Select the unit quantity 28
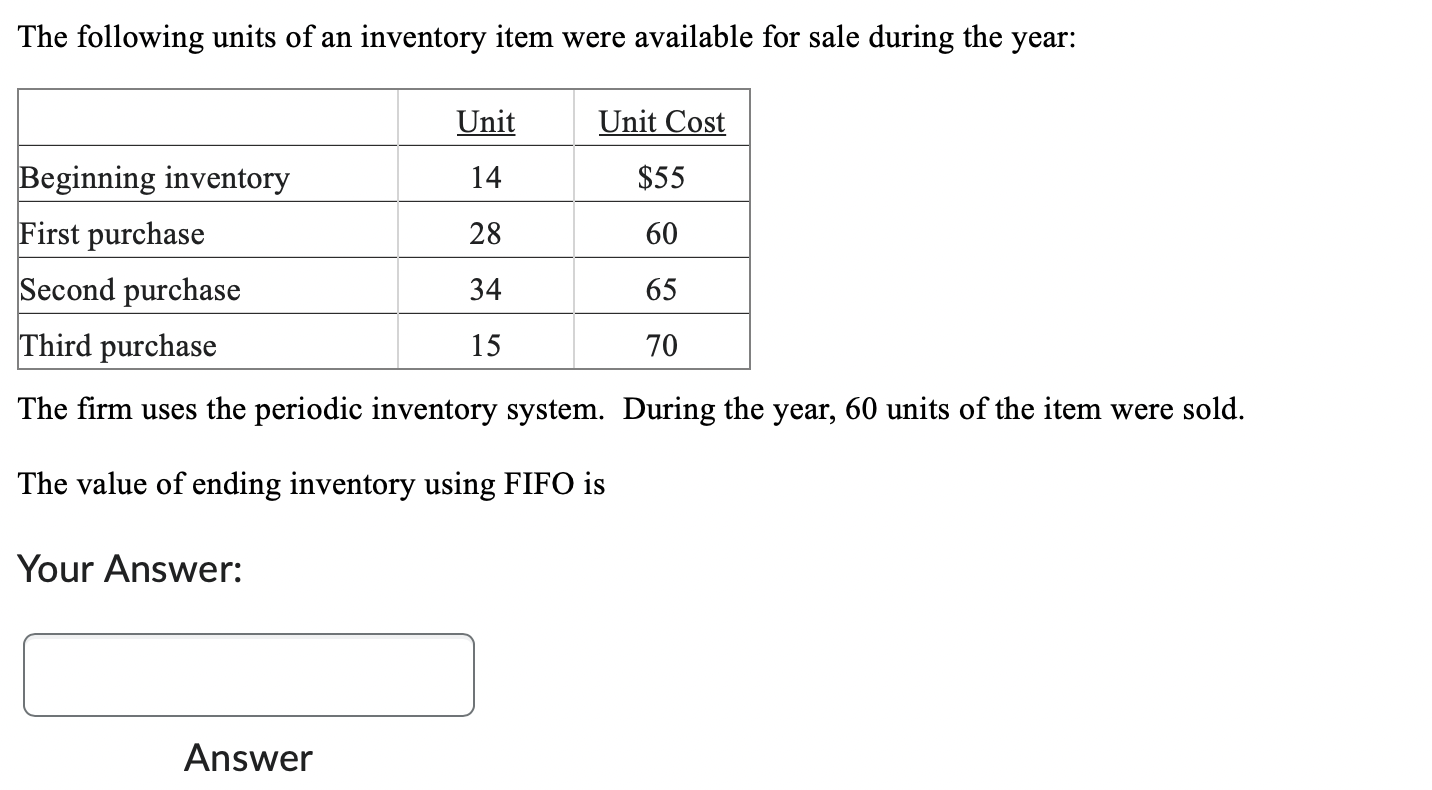 pyautogui.click(x=485, y=234)
